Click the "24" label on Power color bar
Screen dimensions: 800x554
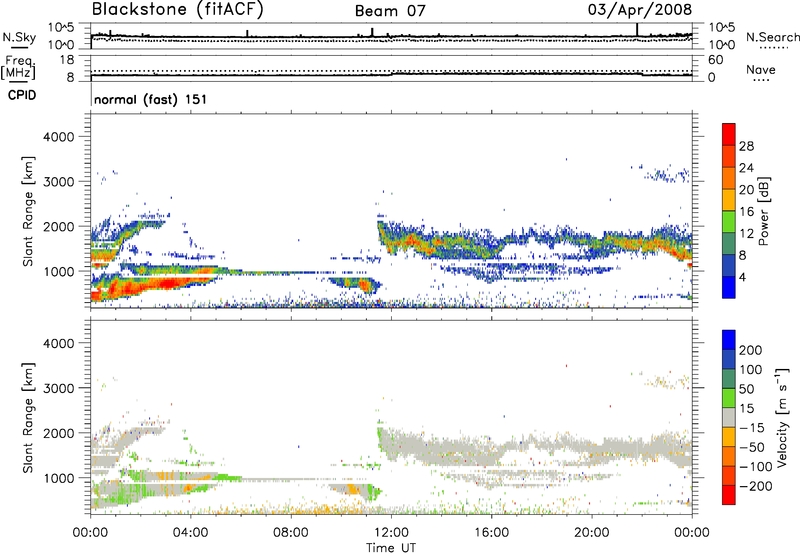pyautogui.click(x=746, y=168)
